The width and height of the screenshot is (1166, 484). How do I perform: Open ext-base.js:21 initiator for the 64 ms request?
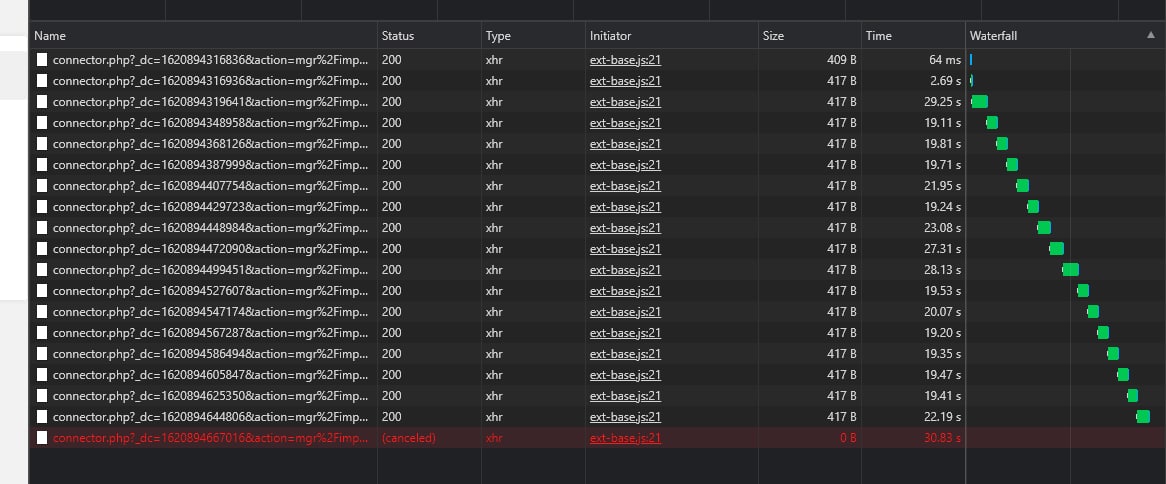point(625,59)
